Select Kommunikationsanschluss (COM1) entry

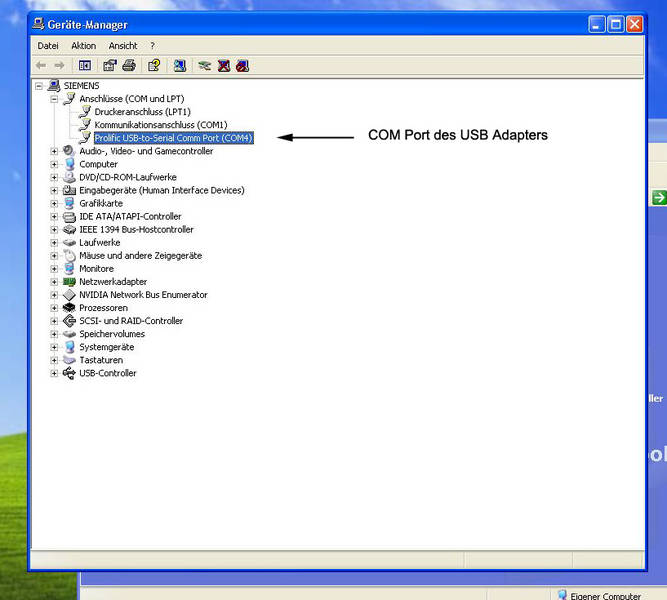click(161, 125)
